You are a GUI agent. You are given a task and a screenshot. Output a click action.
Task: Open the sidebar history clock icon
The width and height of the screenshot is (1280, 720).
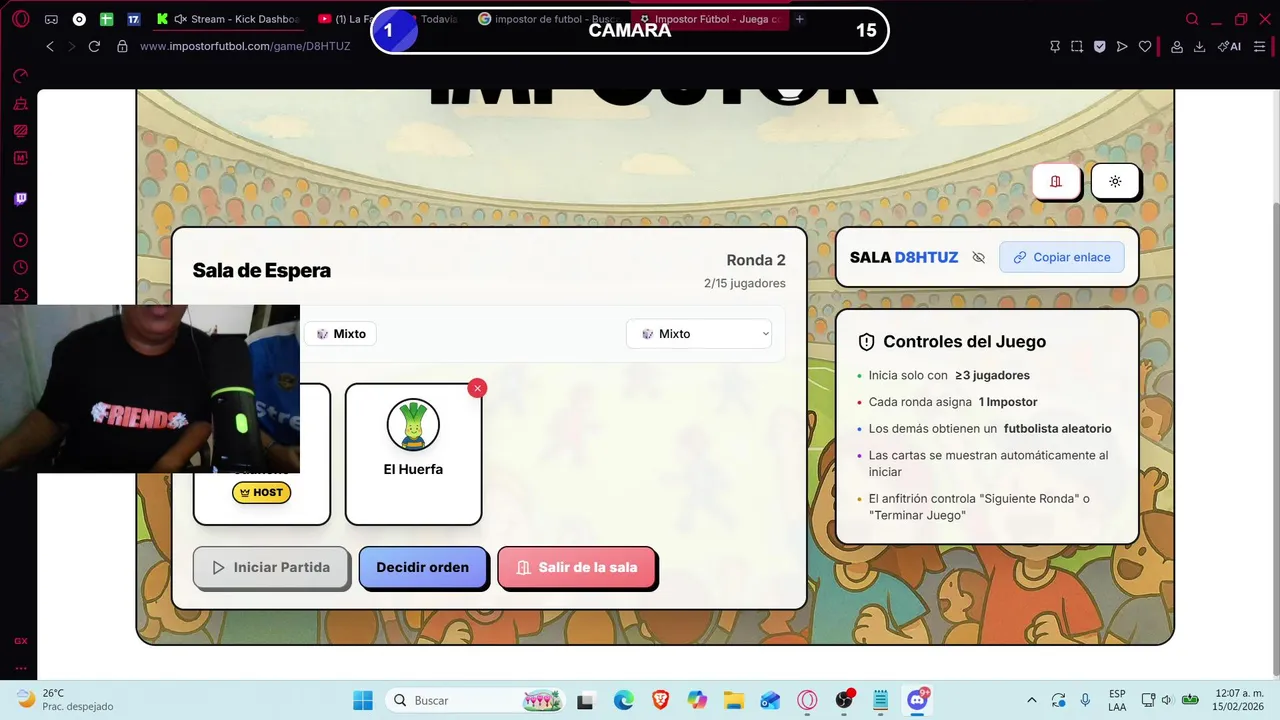(x=20, y=267)
